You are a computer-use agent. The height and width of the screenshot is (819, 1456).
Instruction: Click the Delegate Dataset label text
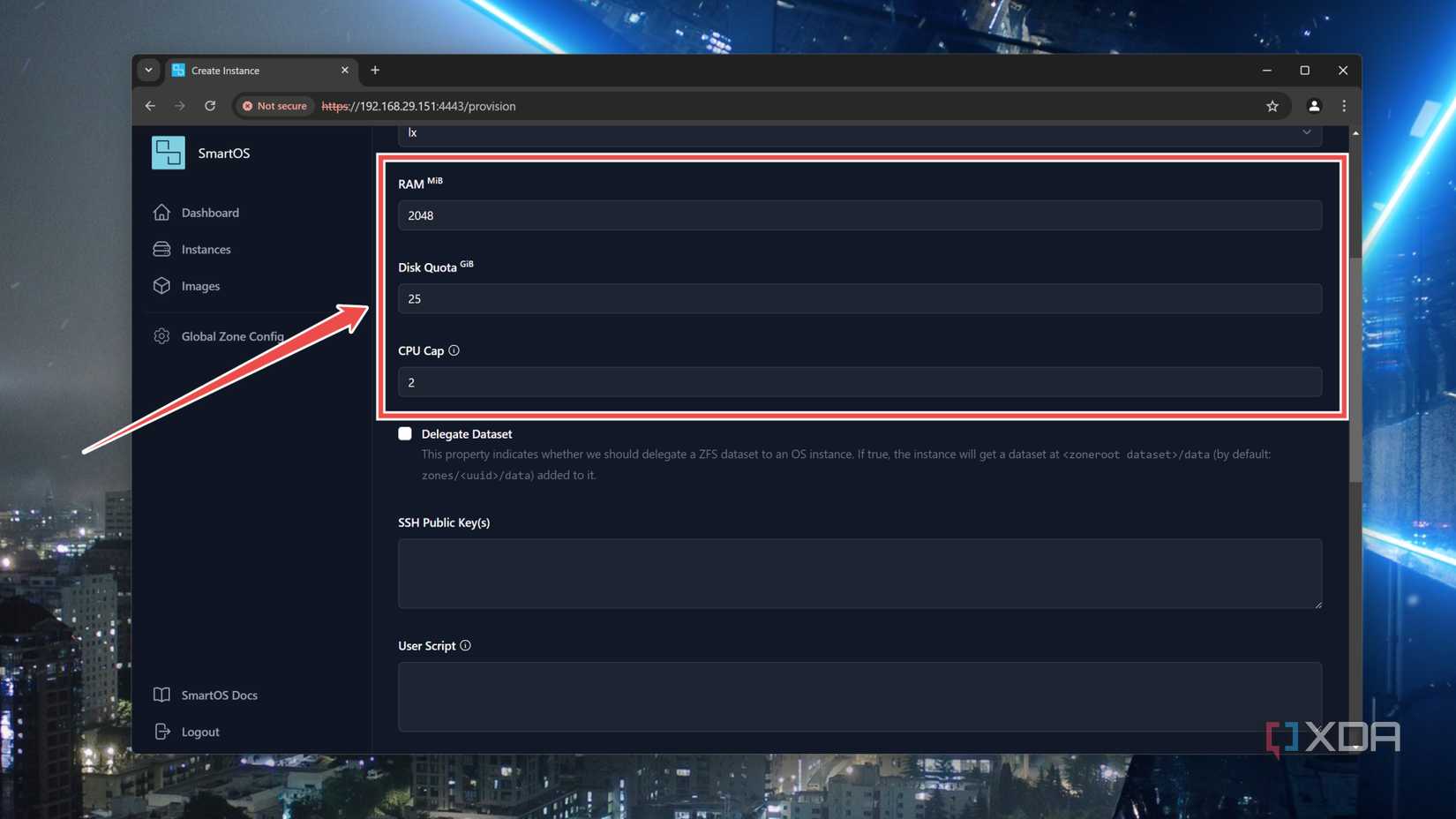tap(467, 434)
